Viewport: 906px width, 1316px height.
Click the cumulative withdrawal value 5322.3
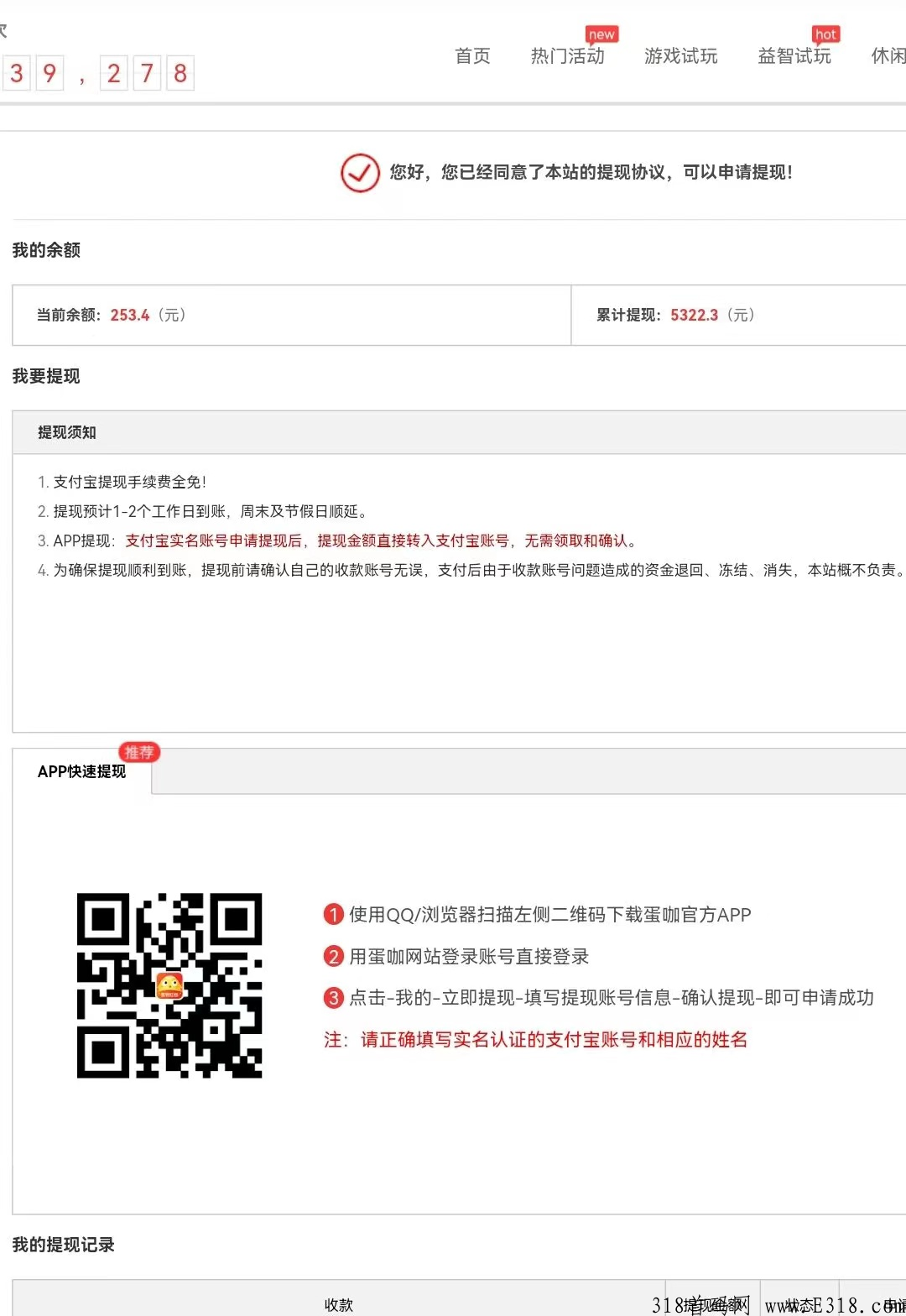[x=695, y=315]
